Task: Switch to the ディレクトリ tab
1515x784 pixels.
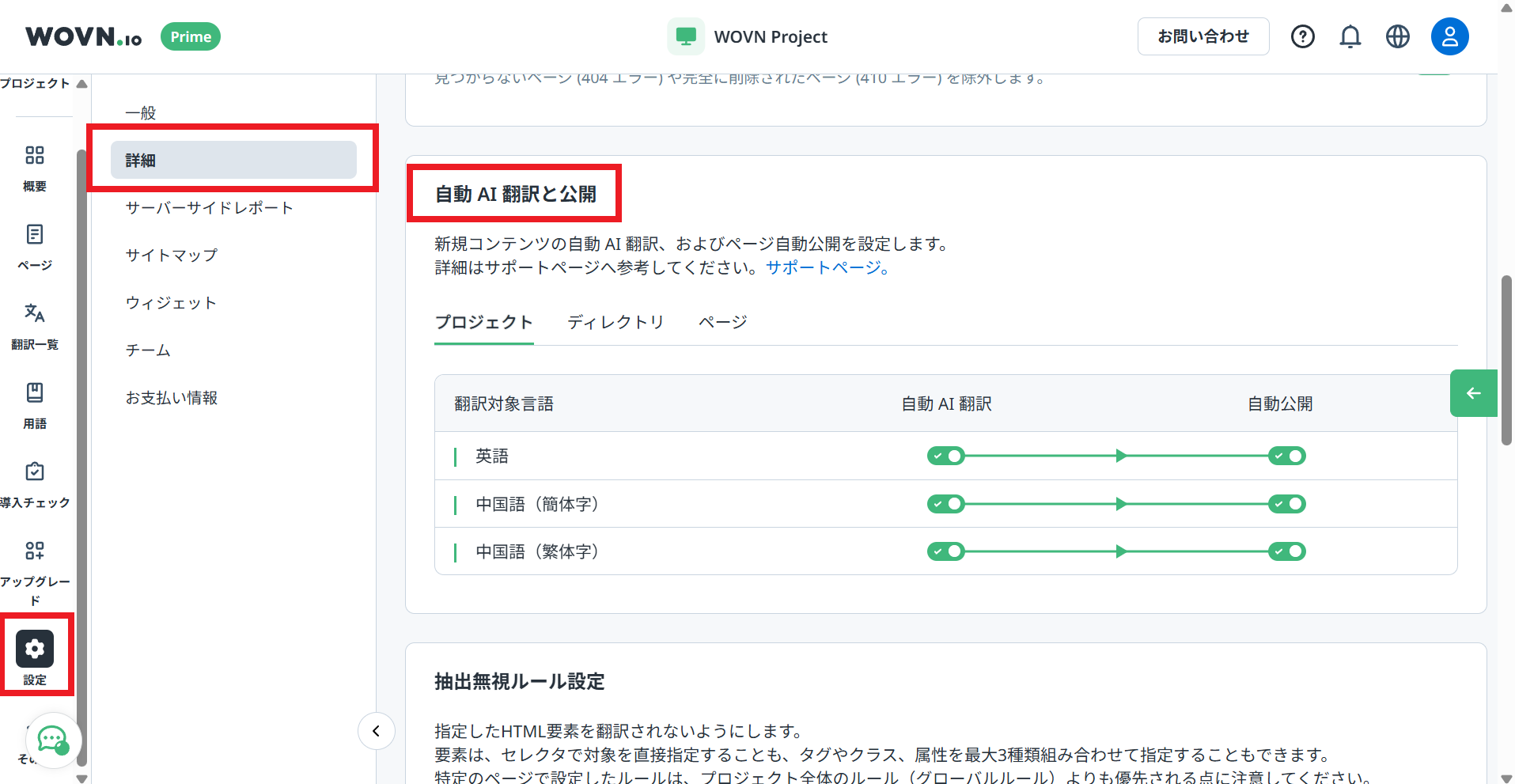Action: (x=615, y=322)
